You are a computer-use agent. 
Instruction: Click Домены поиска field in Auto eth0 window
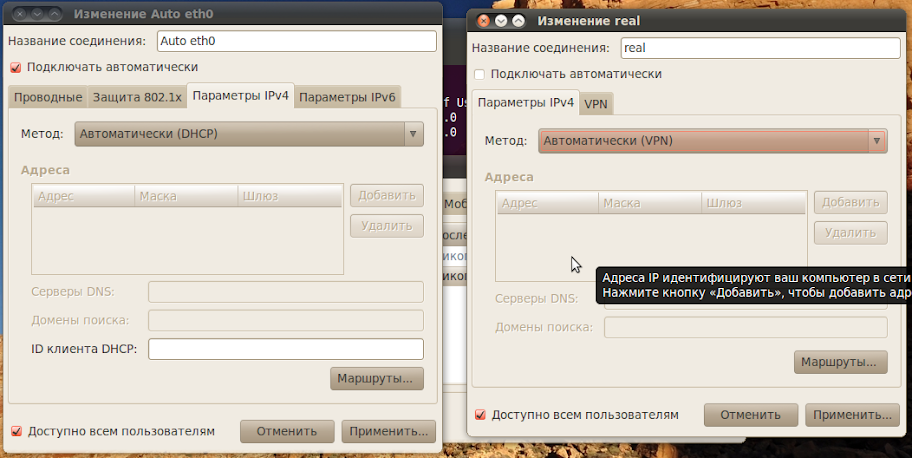[286, 321]
